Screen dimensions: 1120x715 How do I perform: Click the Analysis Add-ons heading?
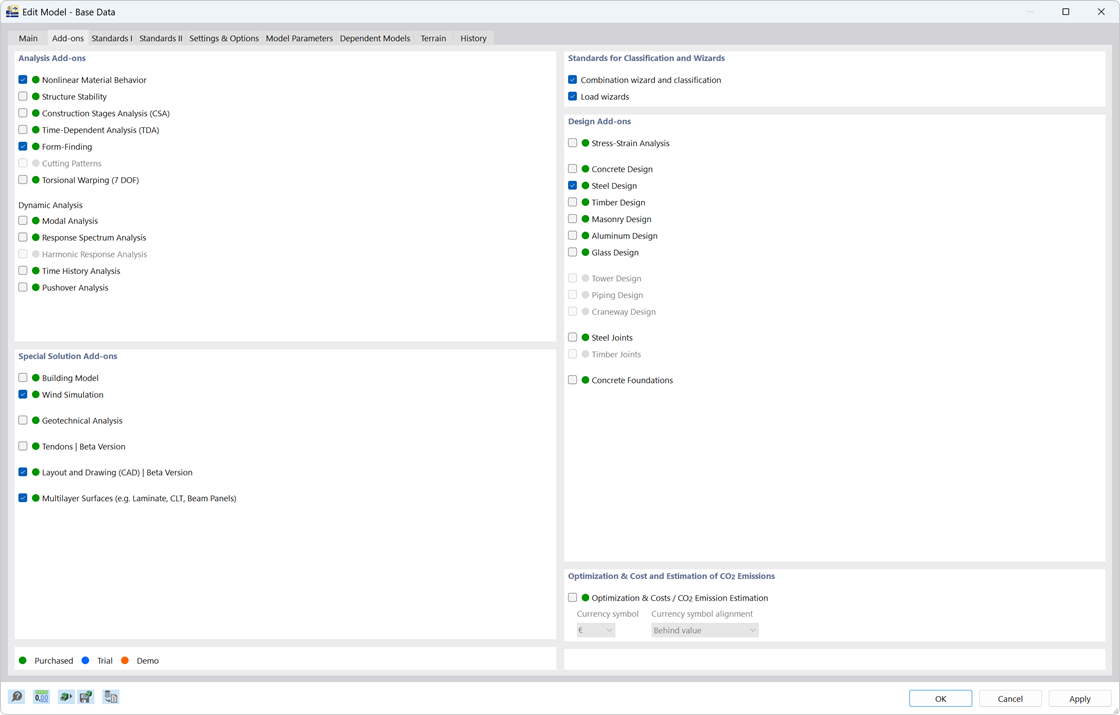pyautogui.click(x=52, y=59)
